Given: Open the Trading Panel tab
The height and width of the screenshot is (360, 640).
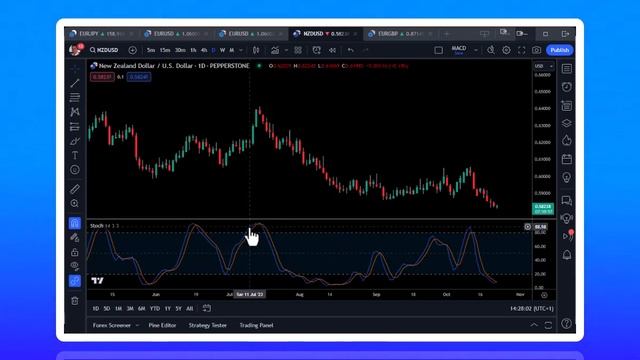Looking at the screenshot, I should click(256, 325).
